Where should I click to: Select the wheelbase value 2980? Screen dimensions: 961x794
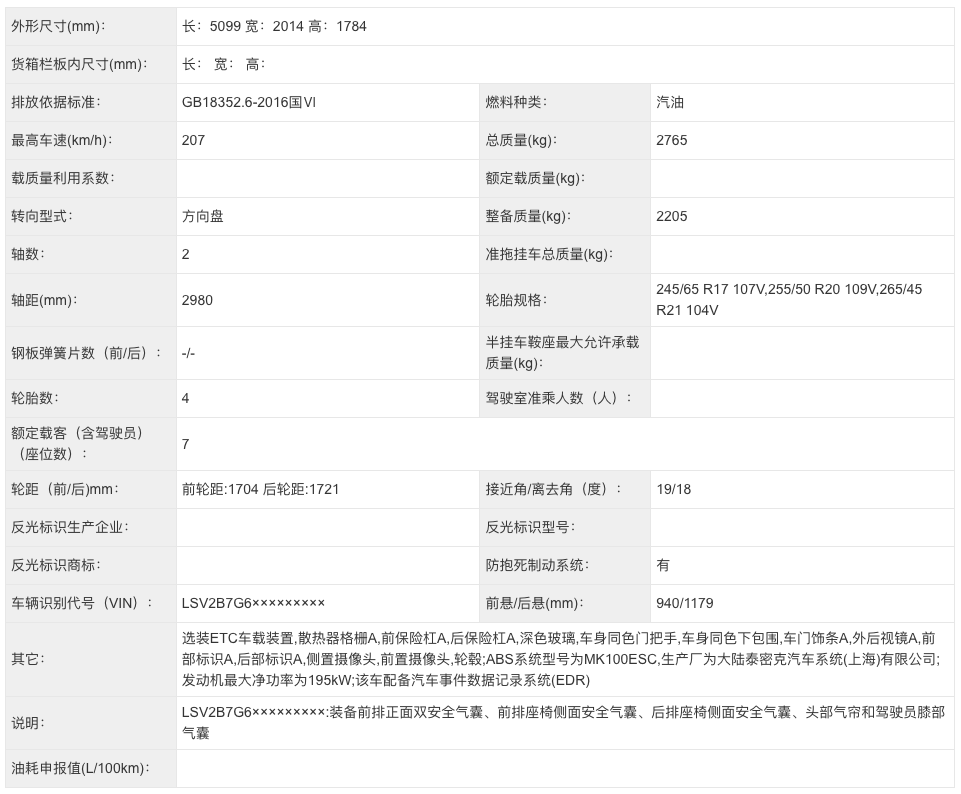197,300
